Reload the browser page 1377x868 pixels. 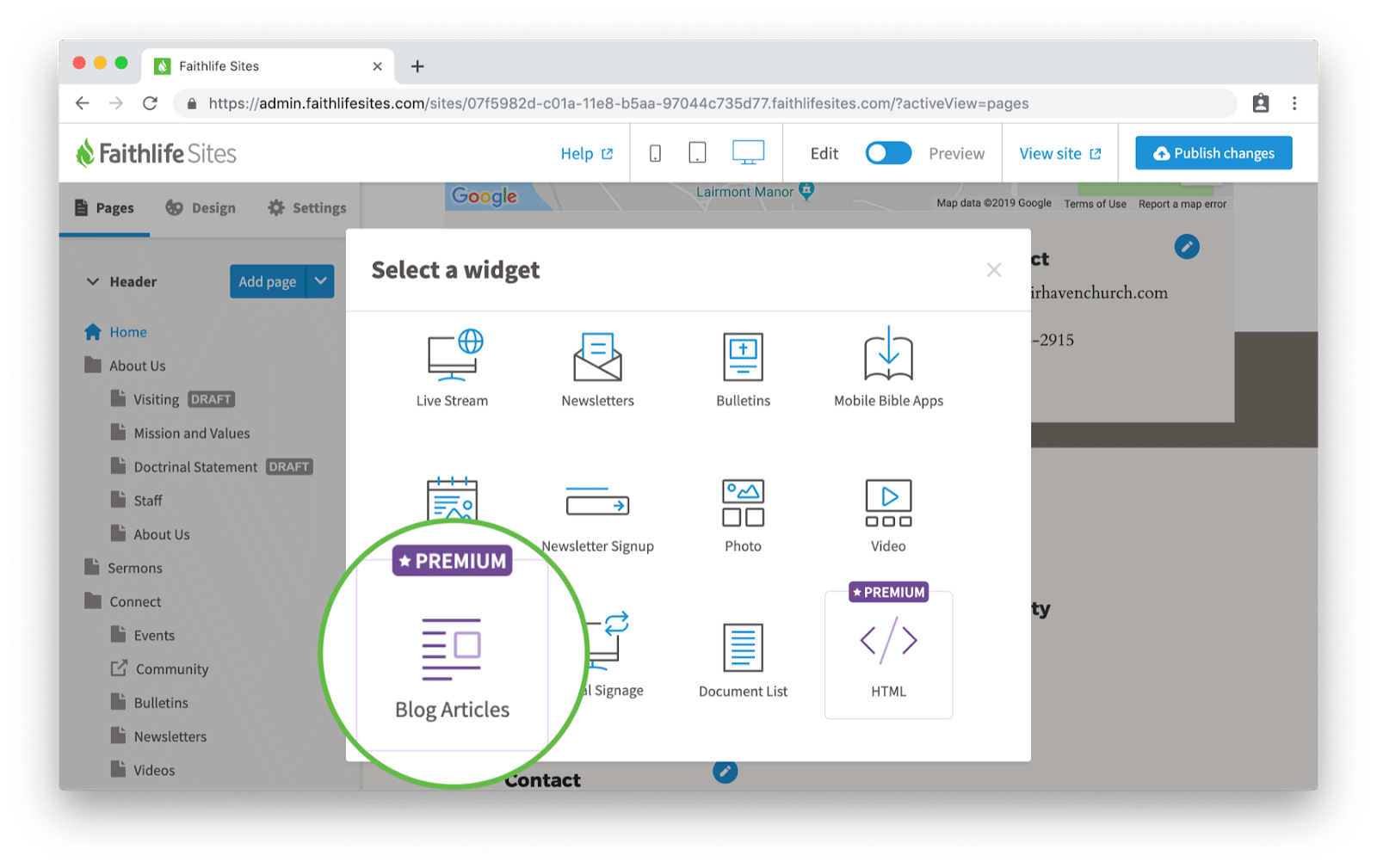point(150,103)
